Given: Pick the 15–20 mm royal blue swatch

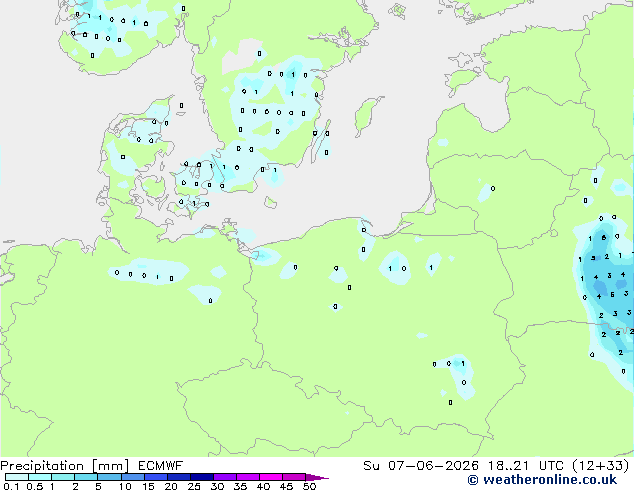Looking at the screenshot, I should click(x=156, y=477).
